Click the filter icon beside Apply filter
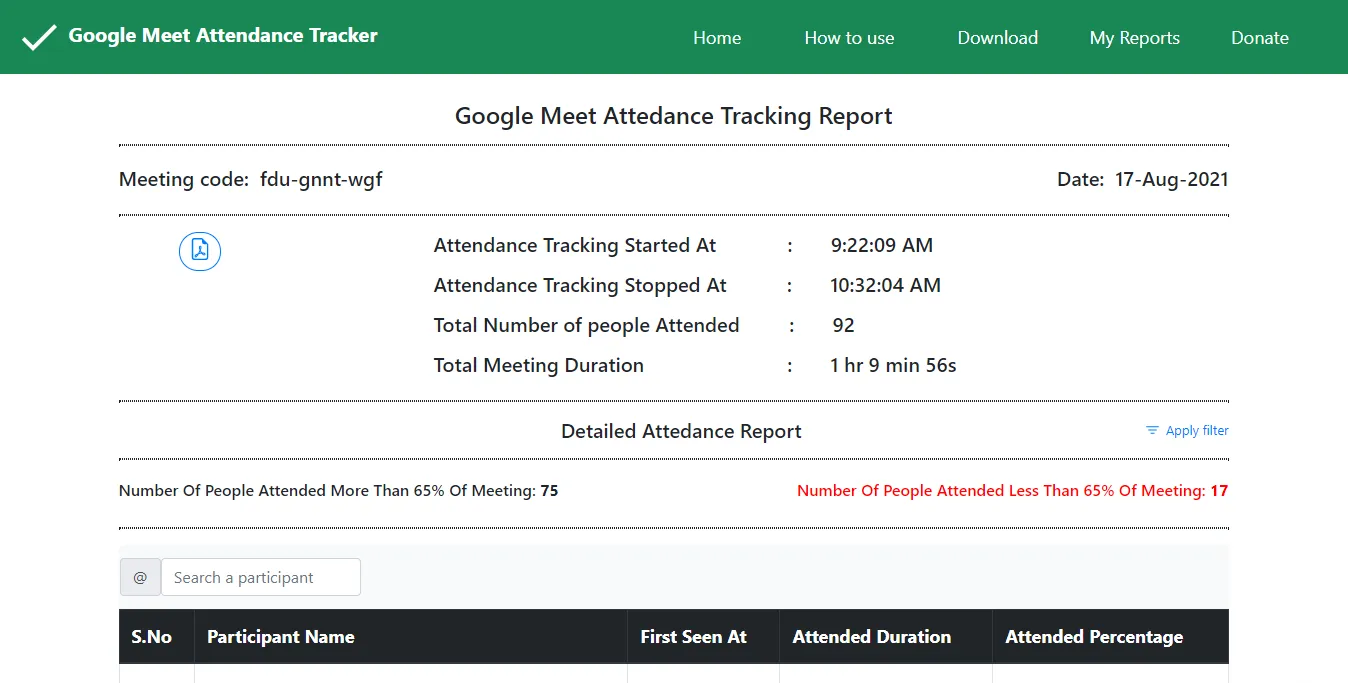Viewport: 1348px width, 683px height. click(x=1151, y=430)
